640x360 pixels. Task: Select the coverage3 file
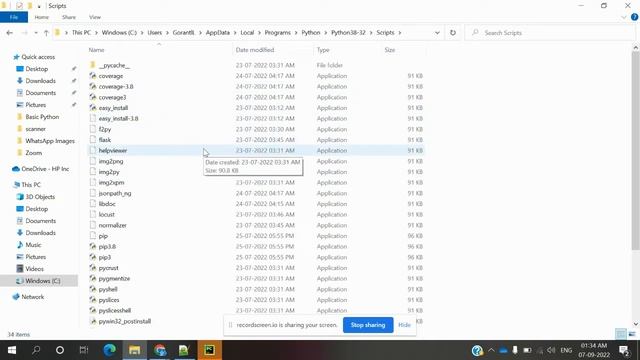tap(112, 97)
